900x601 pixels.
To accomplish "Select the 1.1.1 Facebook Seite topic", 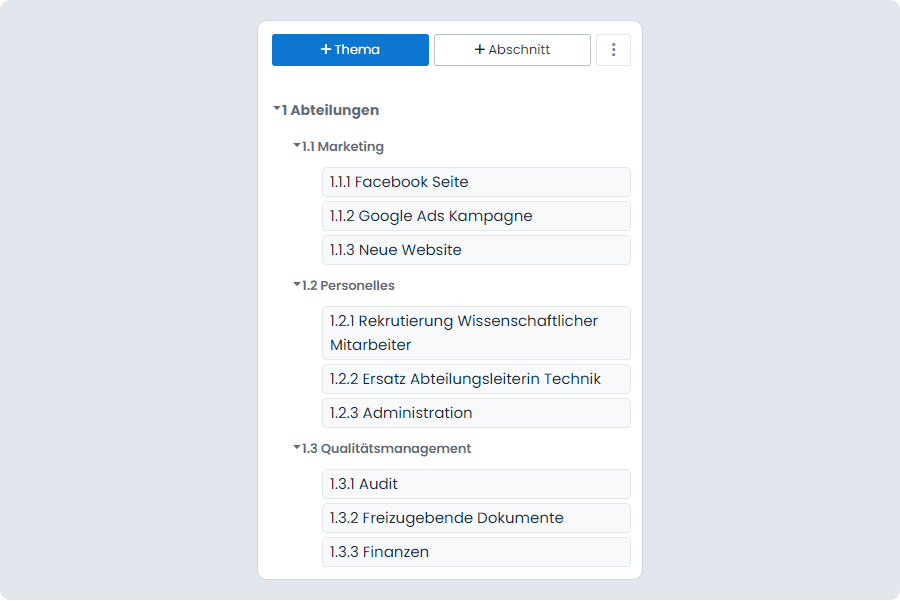I will (x=476, y=182).
